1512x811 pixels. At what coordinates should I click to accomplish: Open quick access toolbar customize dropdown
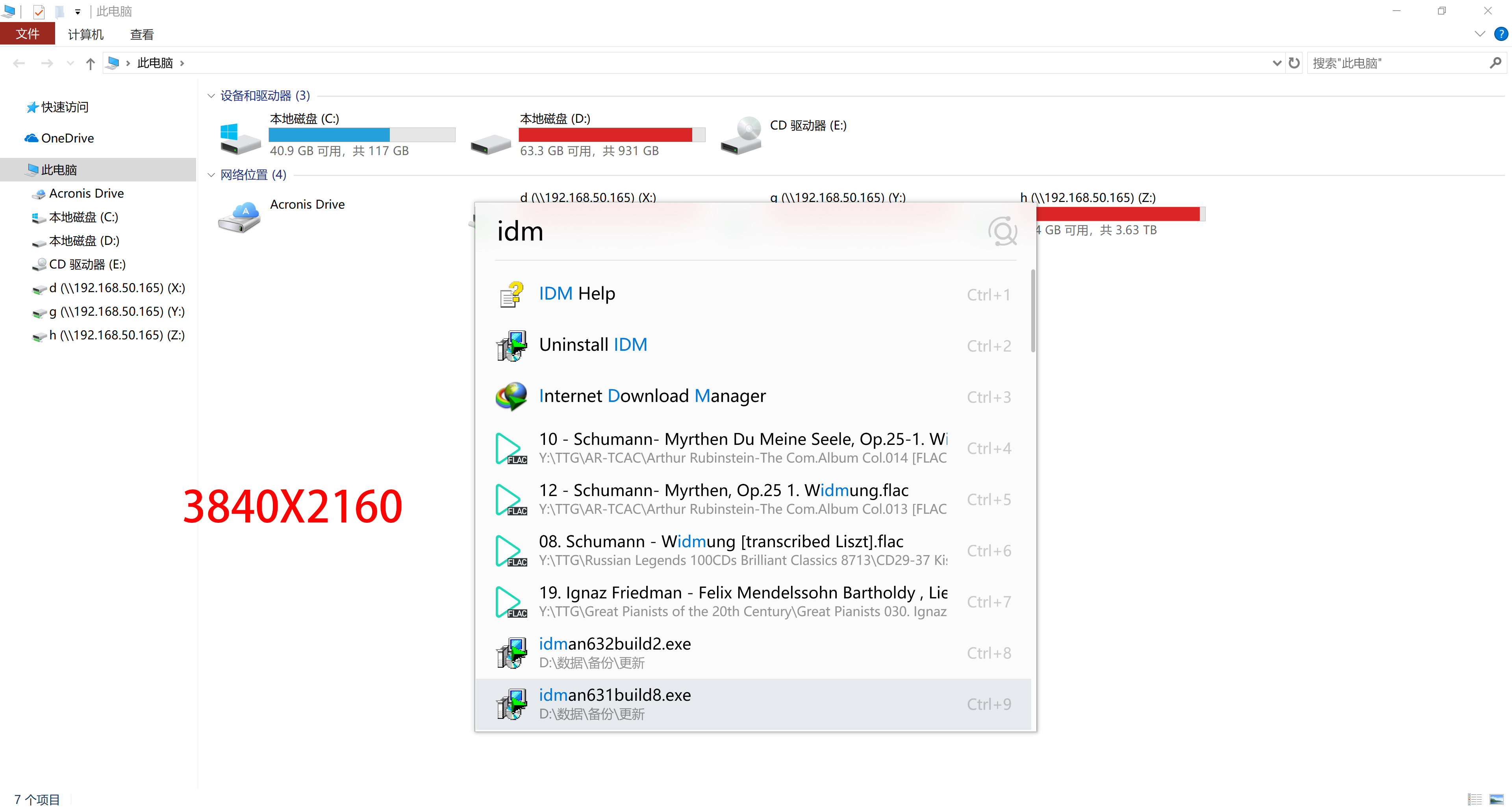(78, 12)
